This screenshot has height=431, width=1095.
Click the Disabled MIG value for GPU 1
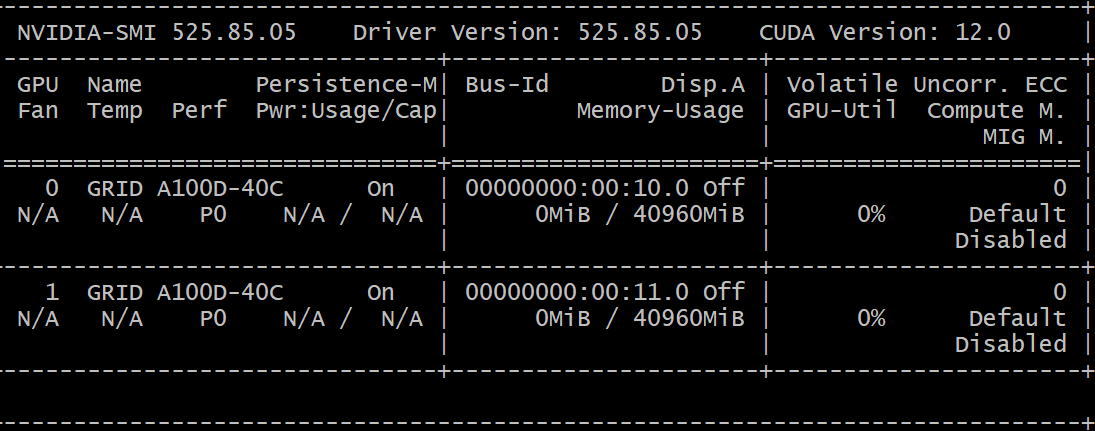point(1010,344)
